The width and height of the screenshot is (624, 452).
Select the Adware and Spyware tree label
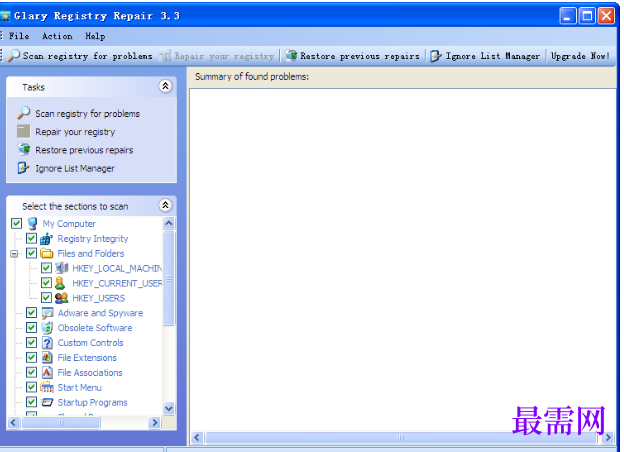(x=100, y=313)
